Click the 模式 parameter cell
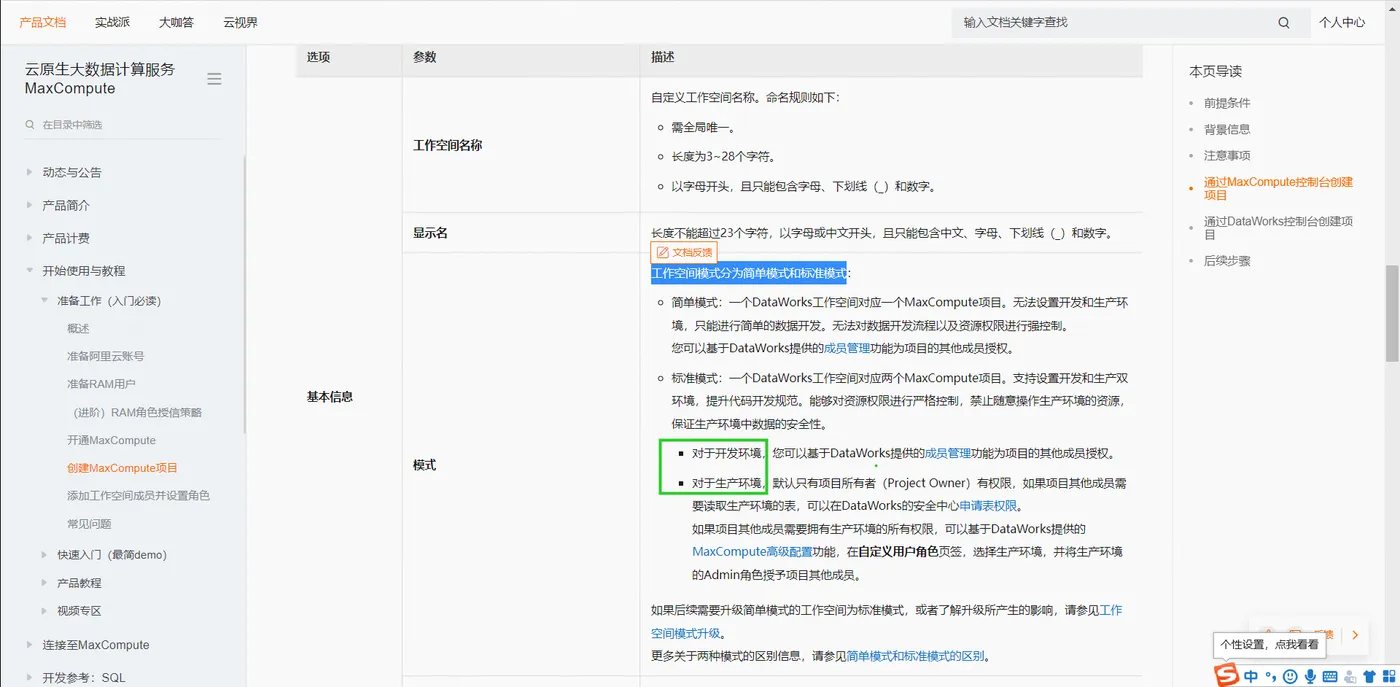The width and height of the screenshot is (1400, 687). coord(520,465)
